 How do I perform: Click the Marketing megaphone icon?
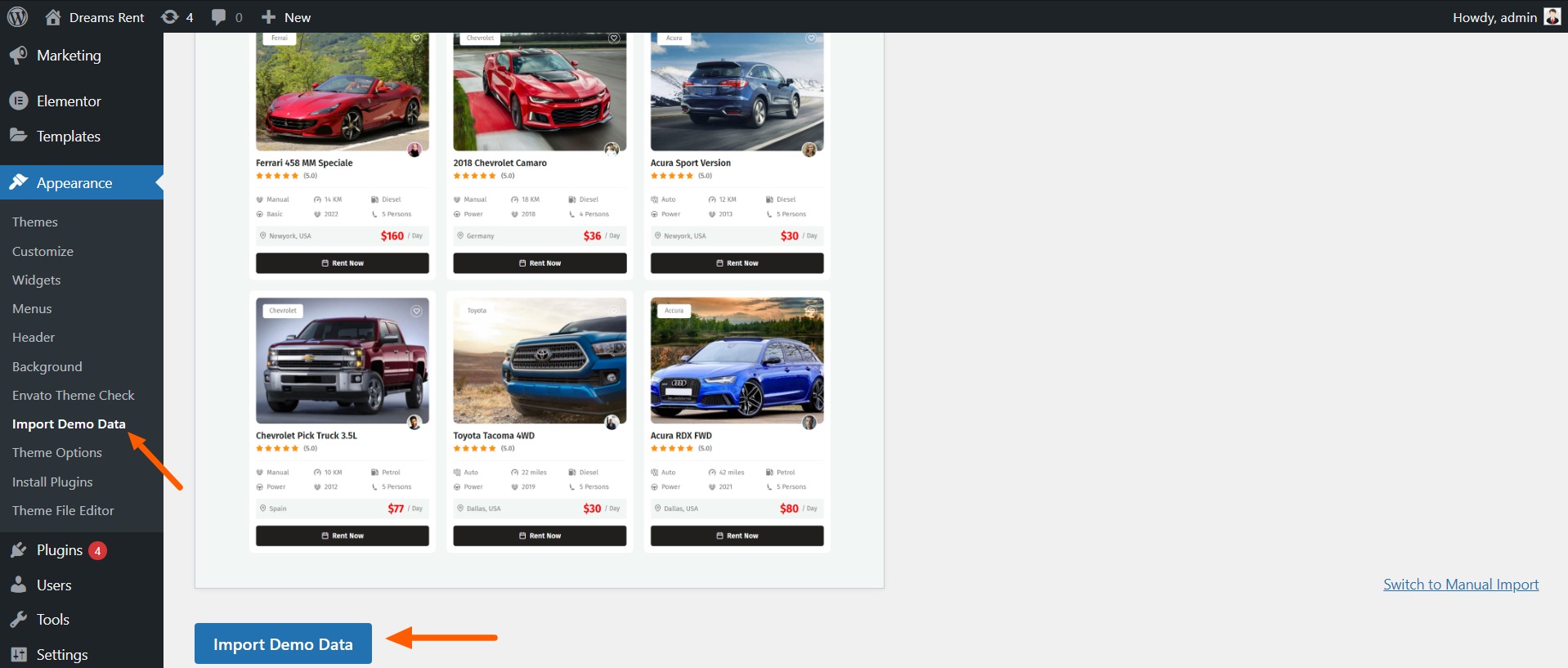(x=18, y=55)
